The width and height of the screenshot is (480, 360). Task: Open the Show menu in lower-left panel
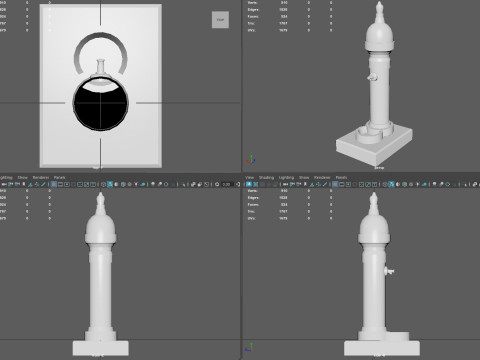22,177
